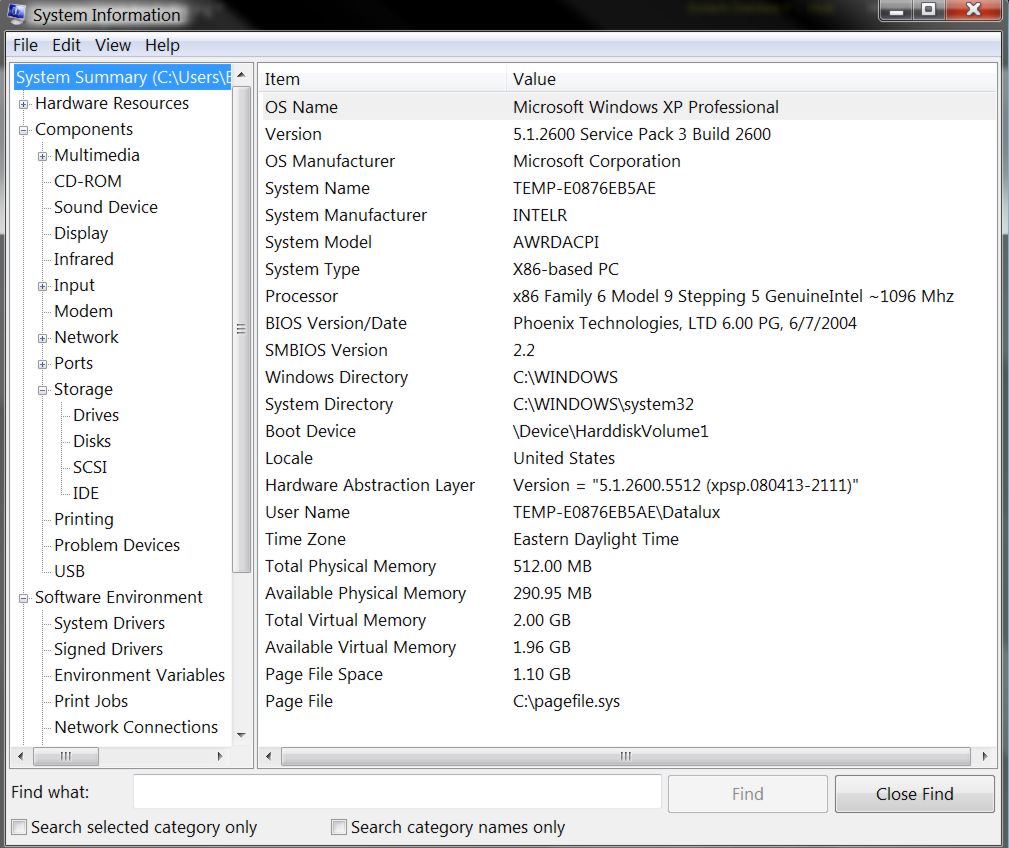1009x848 pixels.
Task: Select the Infrared tree item
Action: tap(84, 259)
